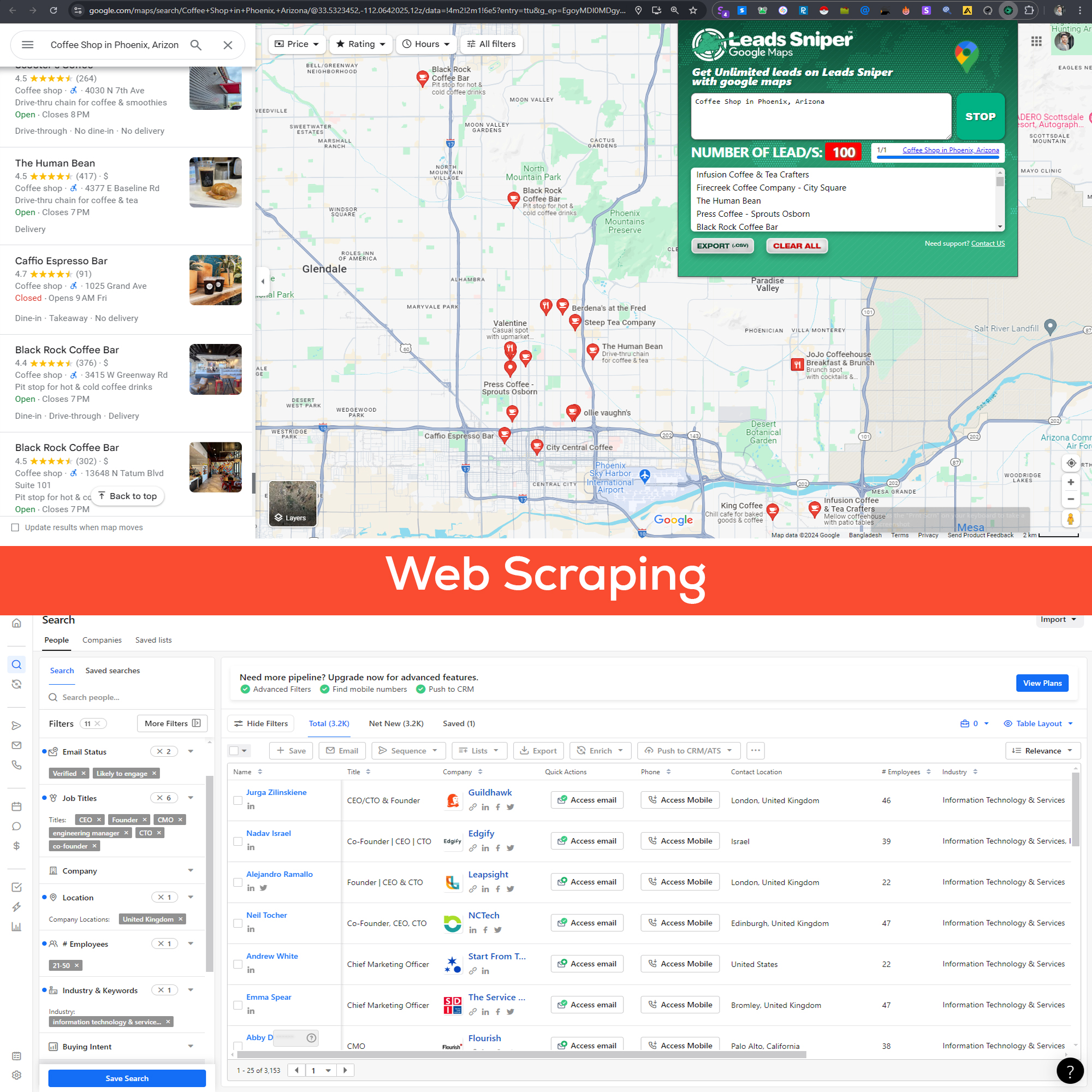The image size is (1092, 1092).
Task: Click the help question mark bubble
Action: tap(1070, 1070)
